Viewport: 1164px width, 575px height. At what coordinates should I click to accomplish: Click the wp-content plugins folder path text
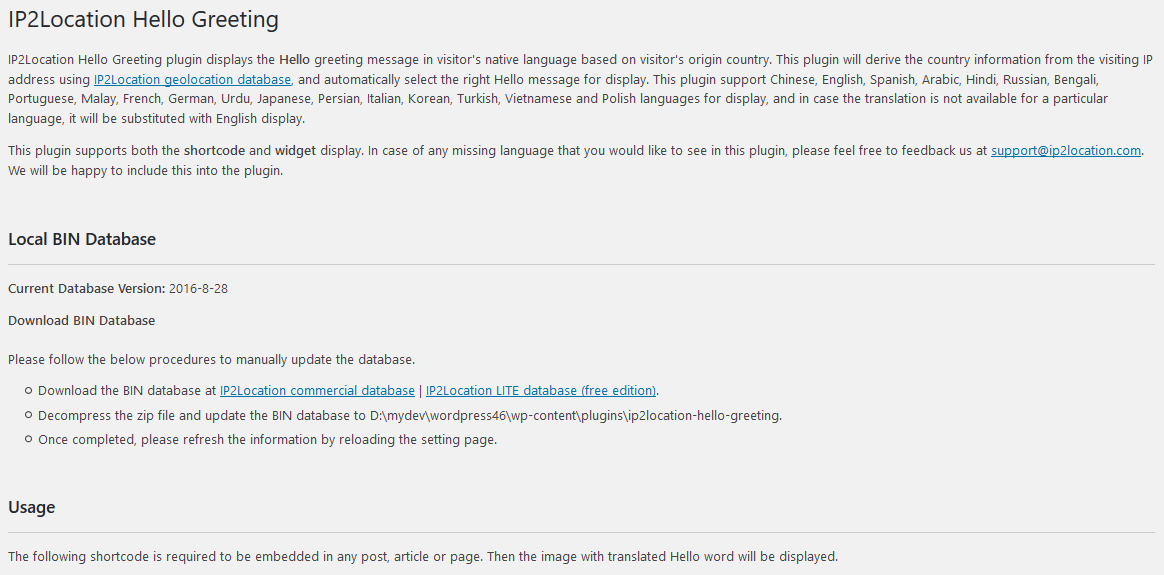575,415
